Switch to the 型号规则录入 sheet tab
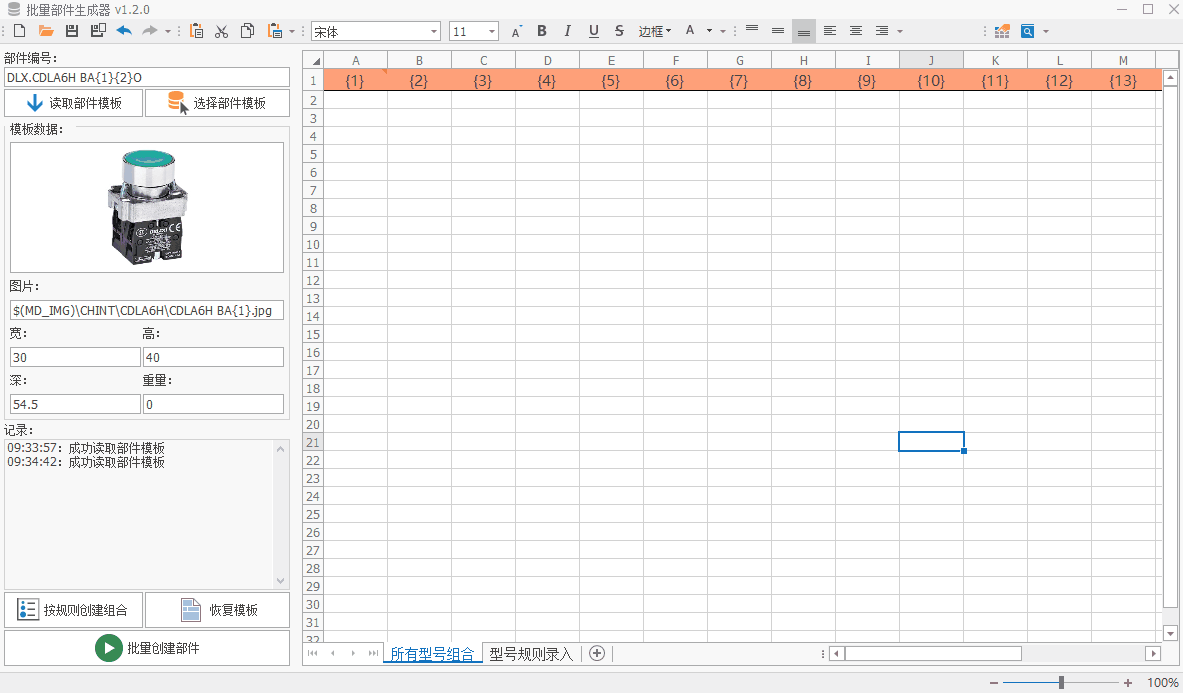The height and width of the screenshot is (693, 1183). point(531,654)
